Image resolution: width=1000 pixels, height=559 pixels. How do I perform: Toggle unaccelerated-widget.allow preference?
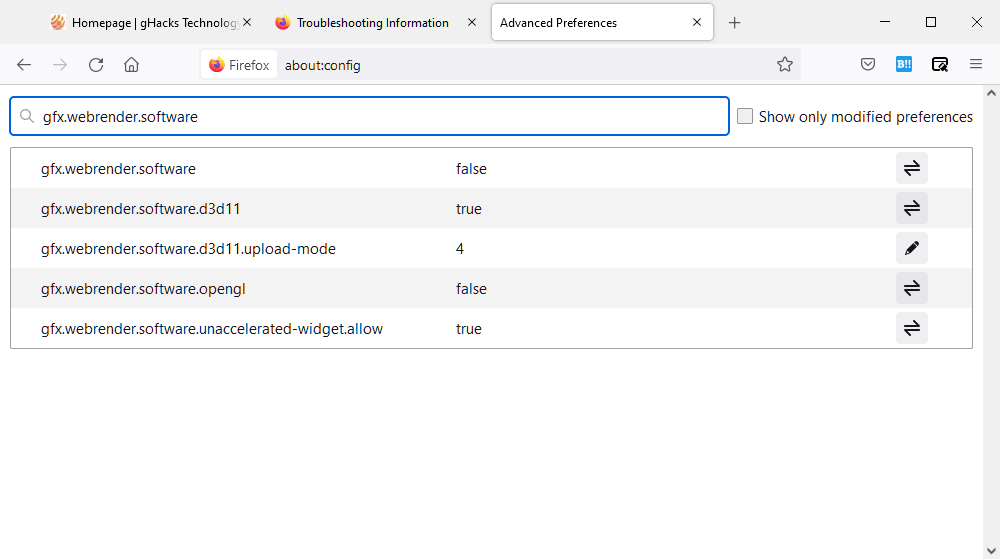(x=911, y=328)
